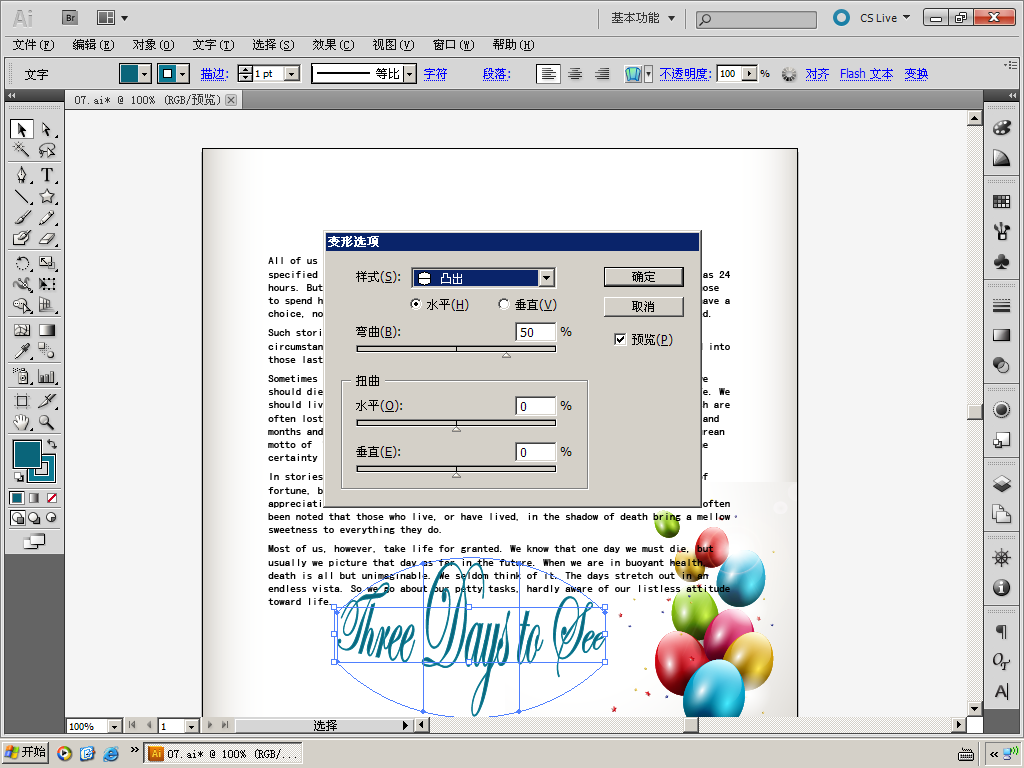Set paint to None with red slash
This screenshot has height=768, width=1024.
[x=52, y=498]
